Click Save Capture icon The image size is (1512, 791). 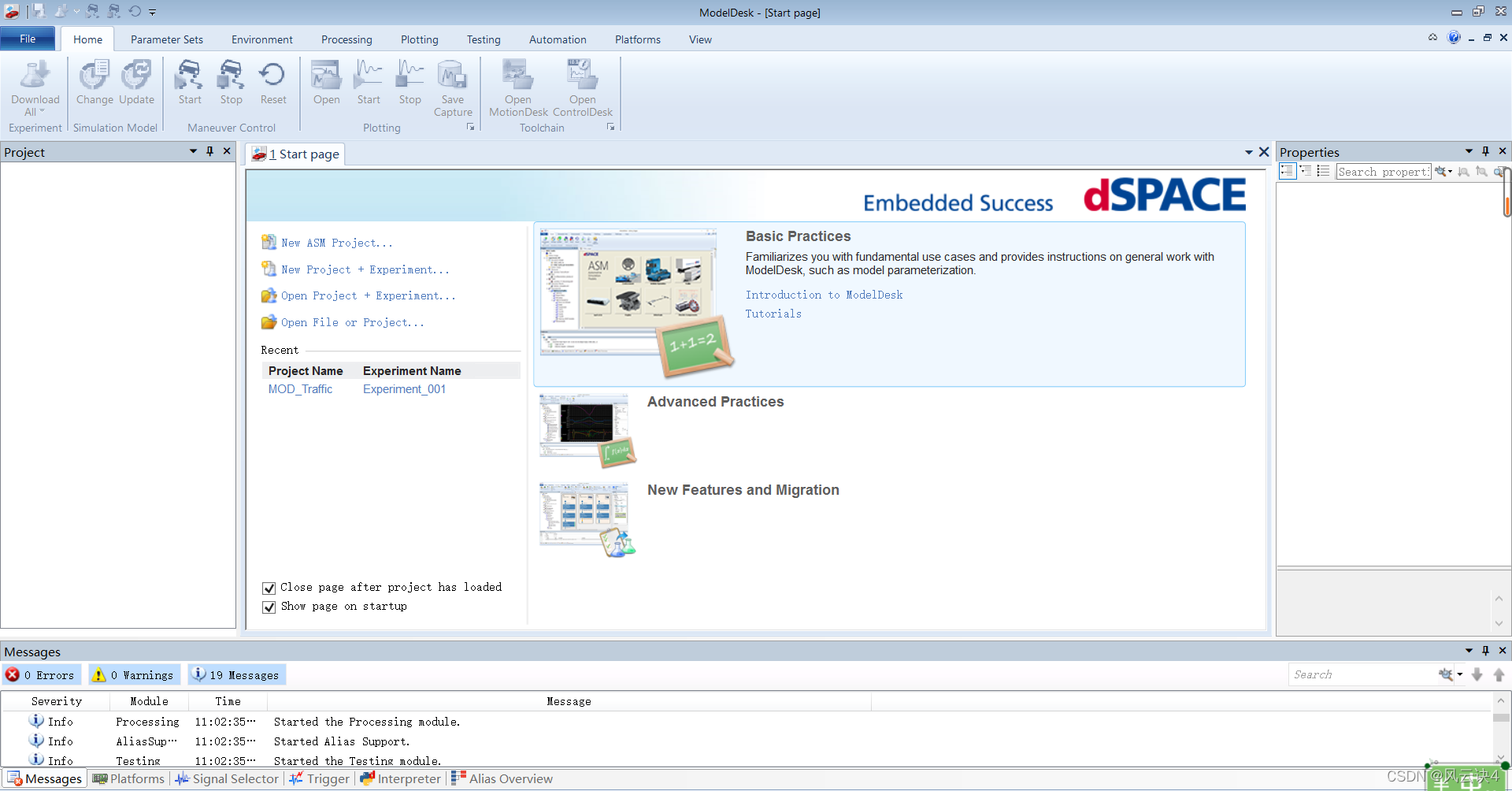tap(452, 76)
